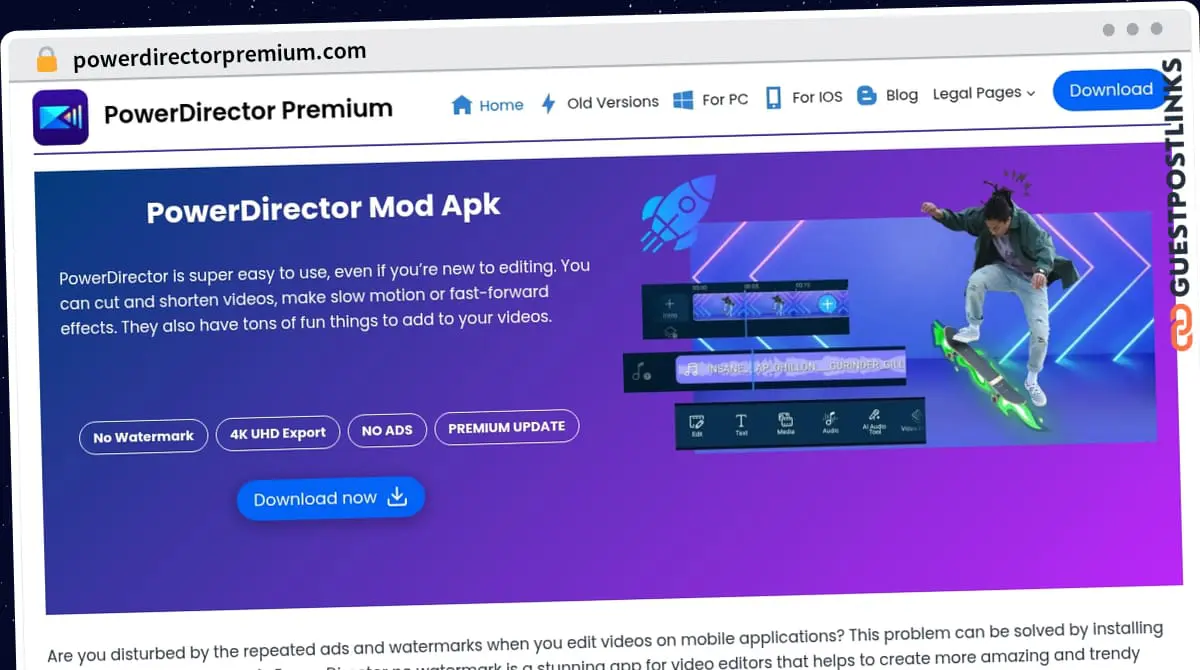Click the Windows logo For PC icon
Screen dimensions: 1200x670
(683, 100)
